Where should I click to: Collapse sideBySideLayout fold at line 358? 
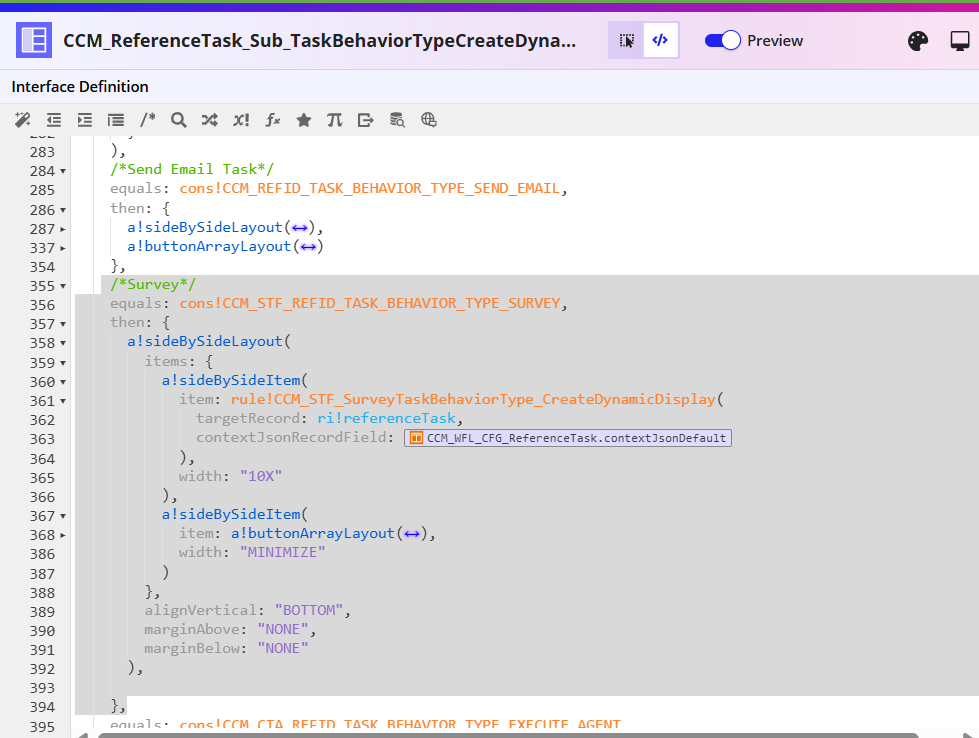coord(63,343)
